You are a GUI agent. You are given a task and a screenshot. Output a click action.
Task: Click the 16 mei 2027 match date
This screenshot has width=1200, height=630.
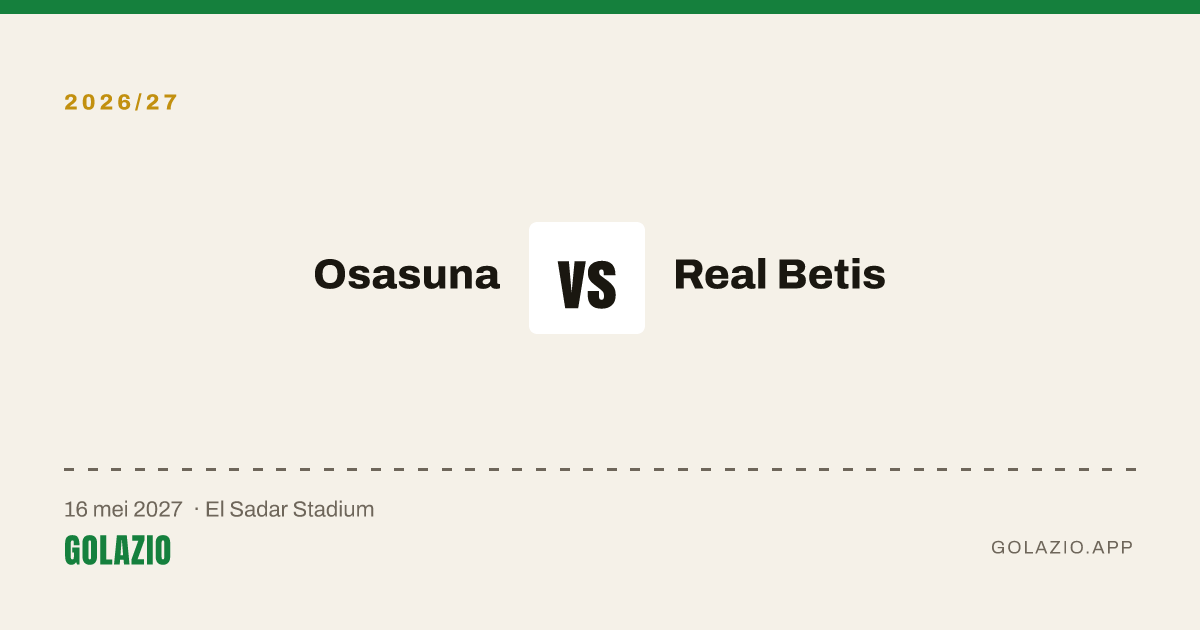(123, 509)
